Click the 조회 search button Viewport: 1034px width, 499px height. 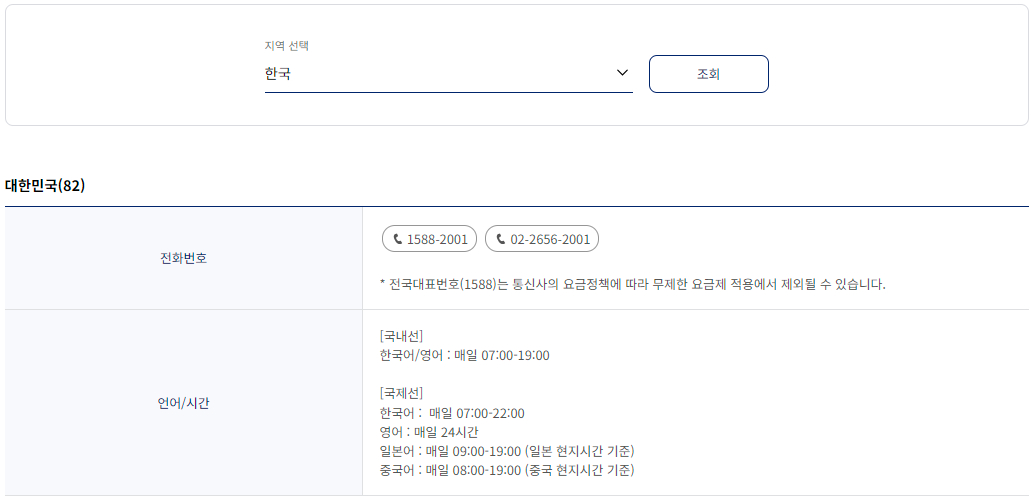click(x=708, y=74)
